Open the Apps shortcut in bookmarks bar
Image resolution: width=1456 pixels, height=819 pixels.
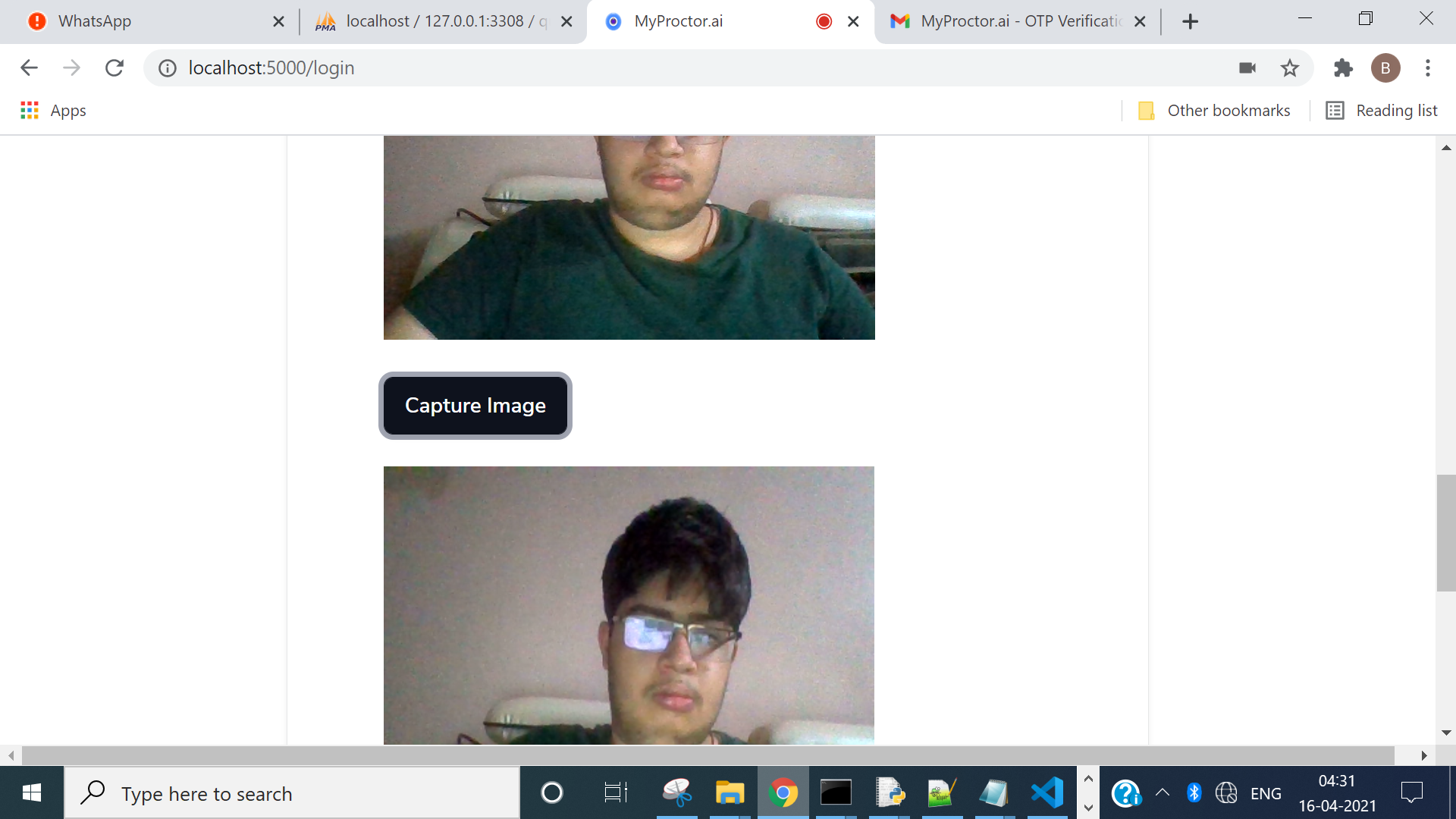(x=53, y=111)
